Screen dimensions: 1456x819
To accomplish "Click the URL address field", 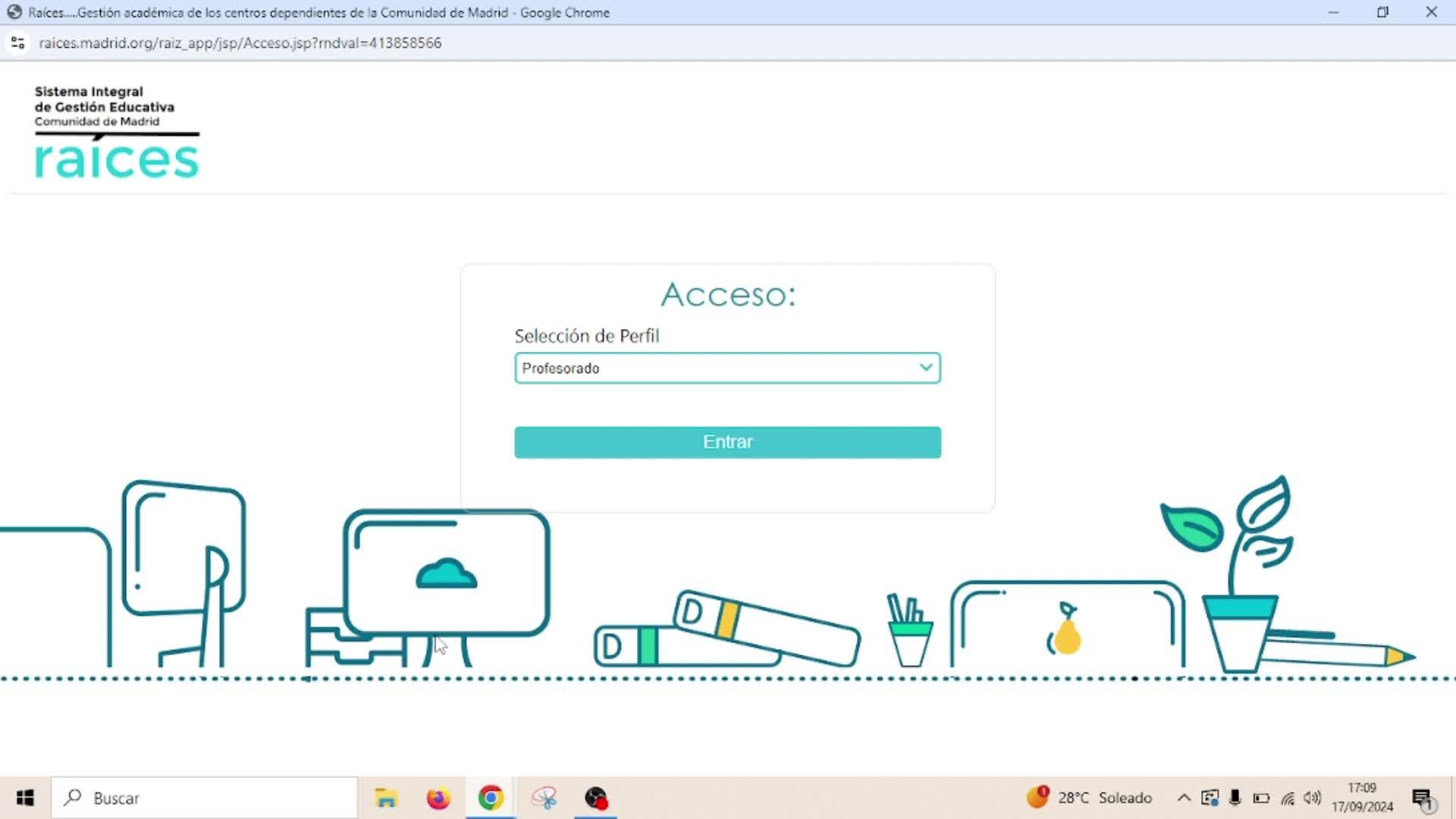I will 240,43.
